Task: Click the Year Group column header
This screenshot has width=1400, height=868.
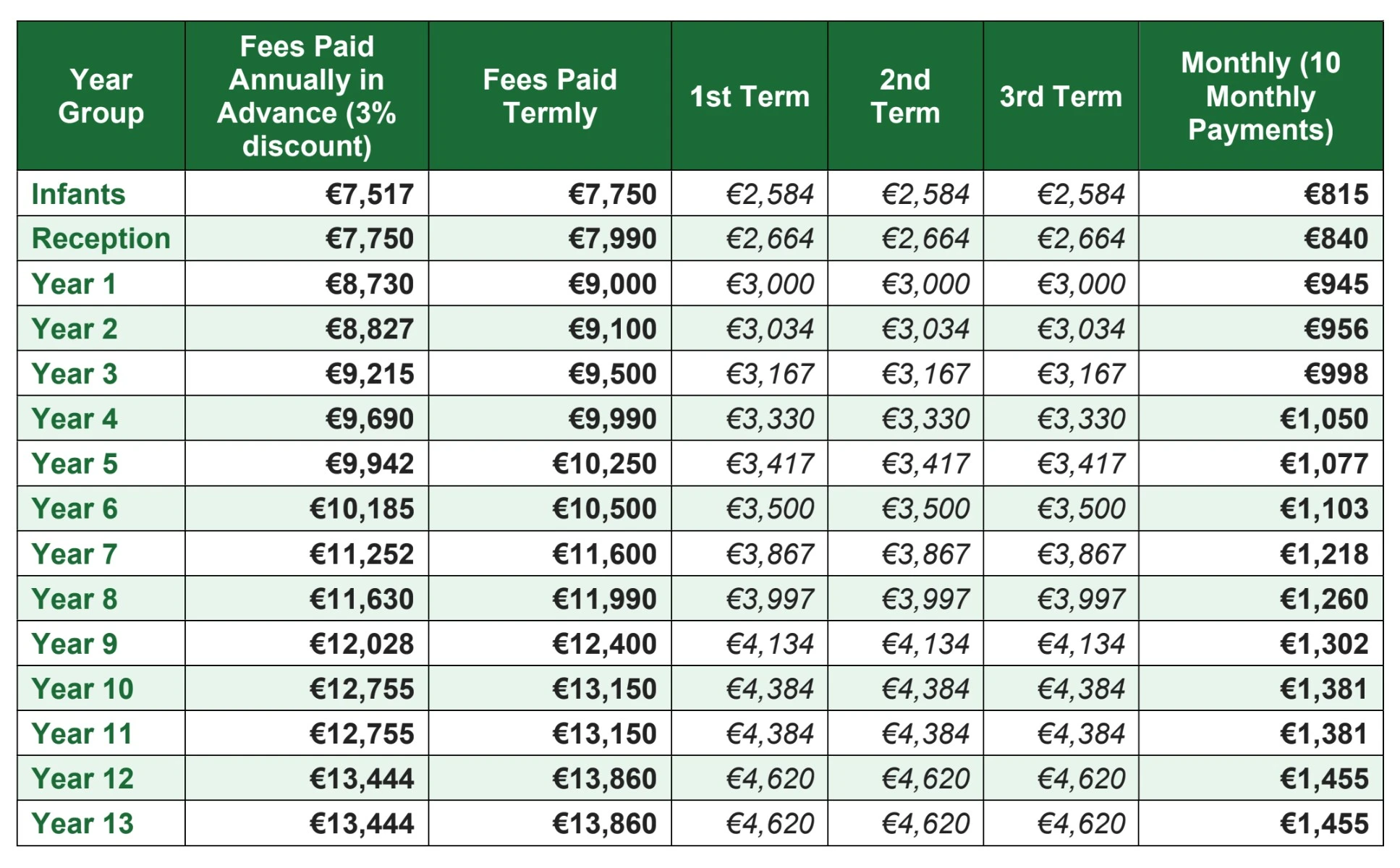Action: (x=101, y=96)
